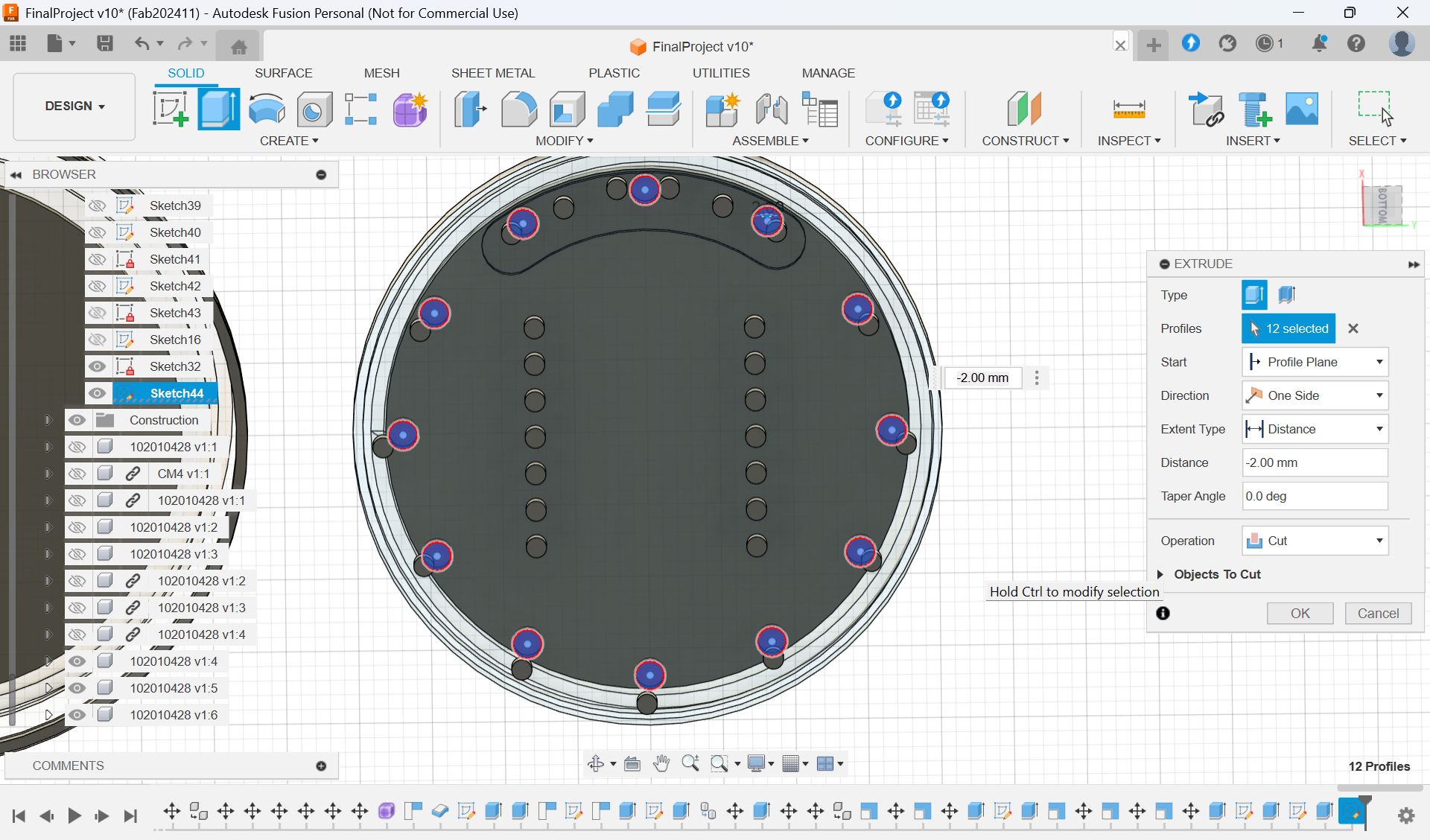Viewport: 1430px width, 840px height.
Task: Hide Sketch44 via its eye icon
Action: point(97,393)
